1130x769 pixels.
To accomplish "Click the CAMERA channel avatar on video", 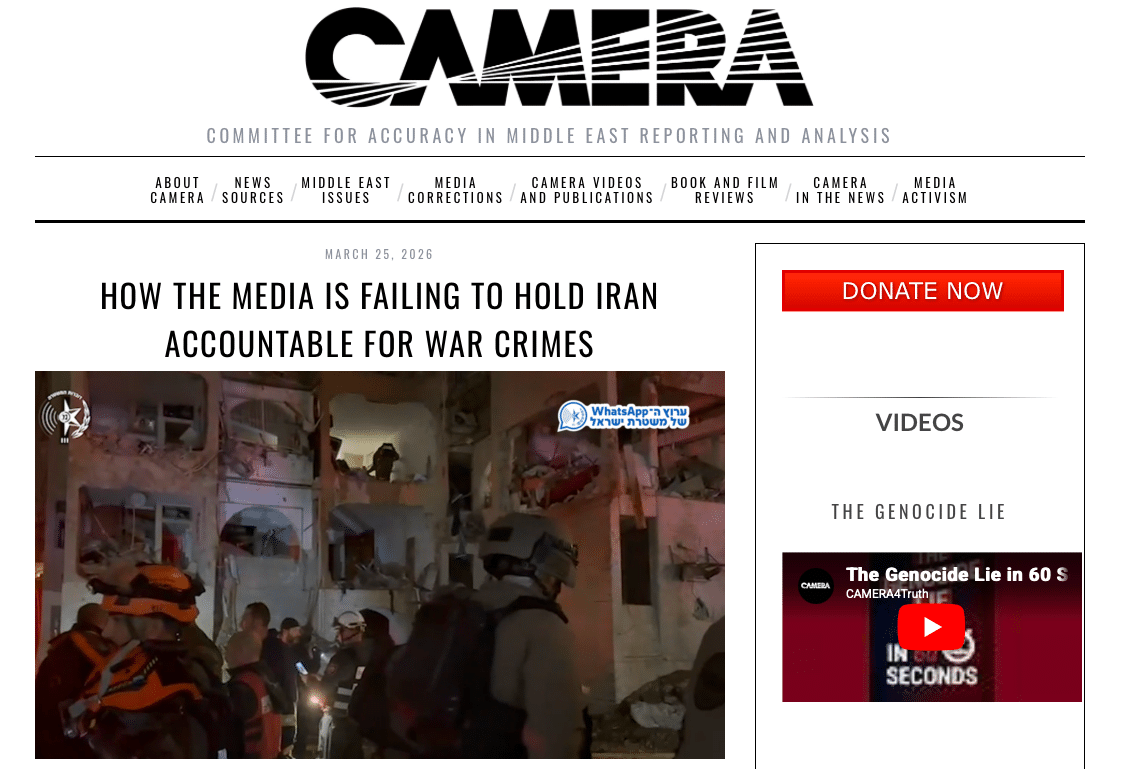I will tap(816, 585).
